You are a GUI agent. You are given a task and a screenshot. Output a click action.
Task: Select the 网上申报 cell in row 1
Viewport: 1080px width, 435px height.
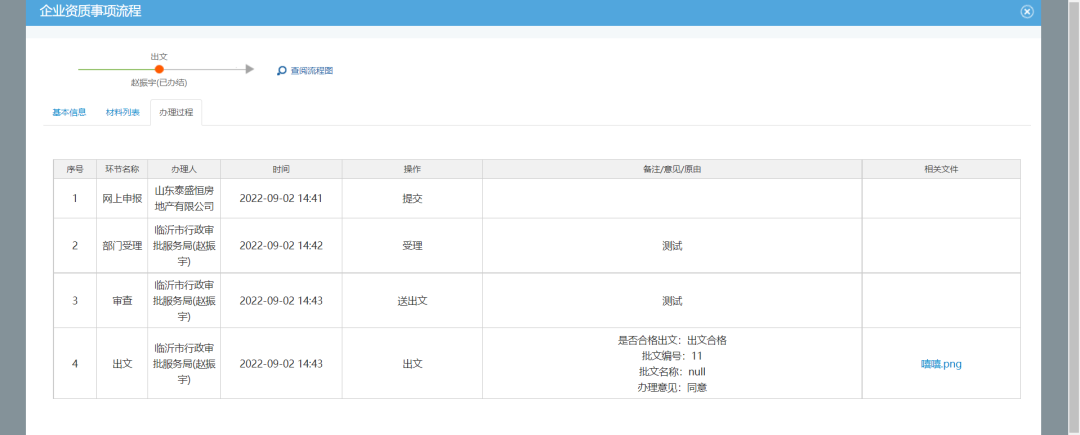122,198
